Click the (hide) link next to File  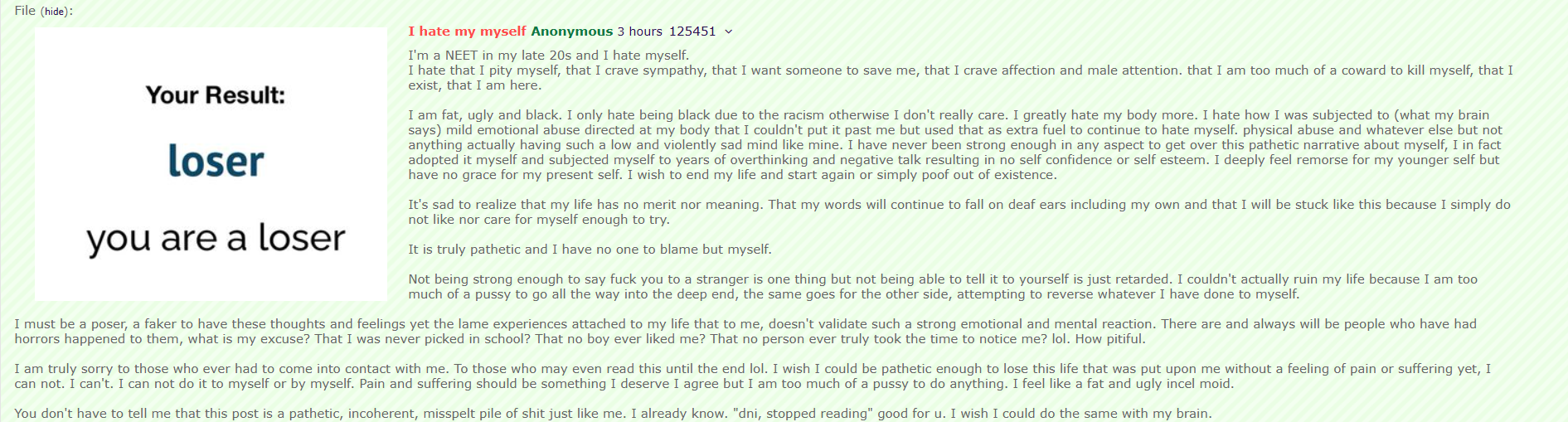click(x=55, y=12)
